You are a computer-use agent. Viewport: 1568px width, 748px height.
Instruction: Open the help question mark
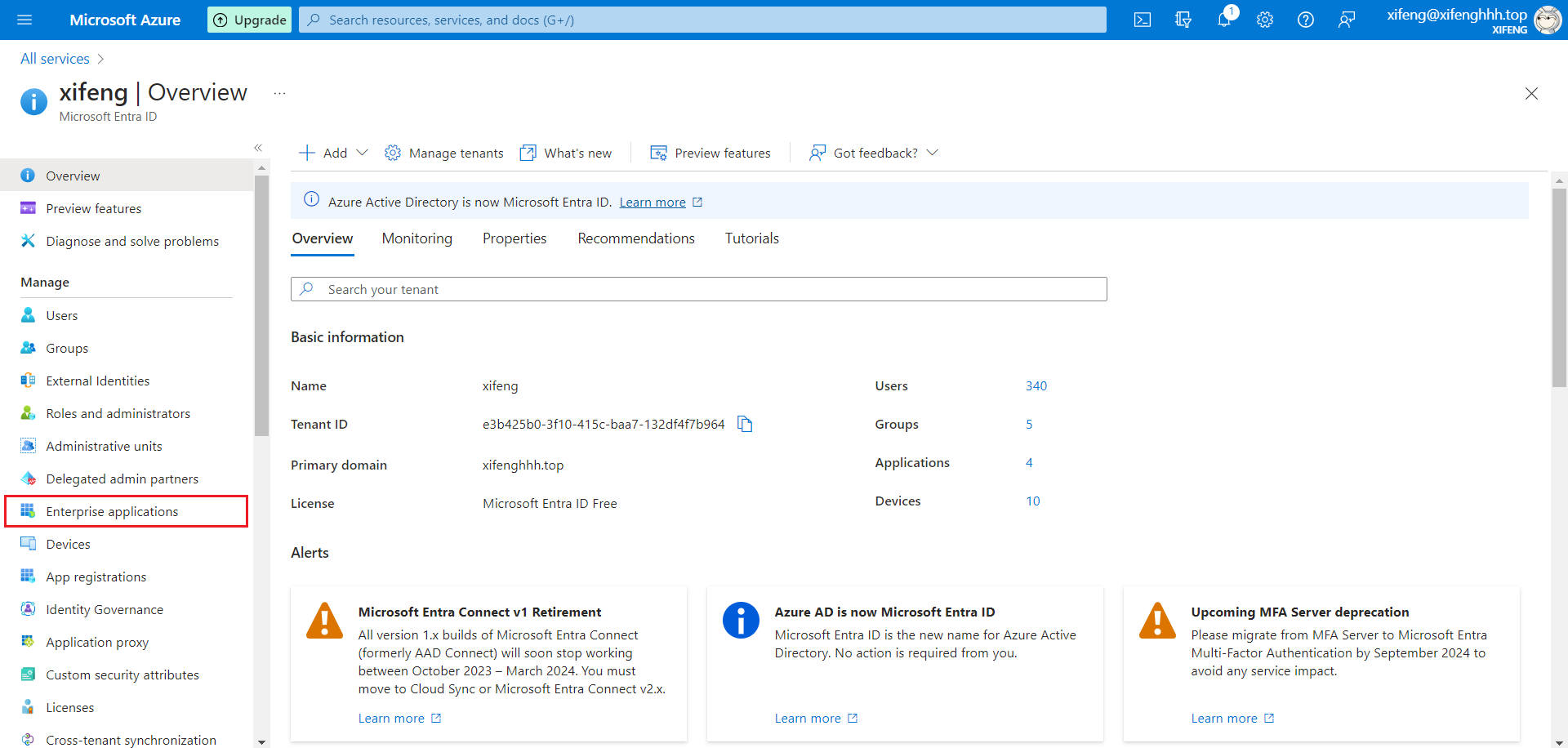1306,20
